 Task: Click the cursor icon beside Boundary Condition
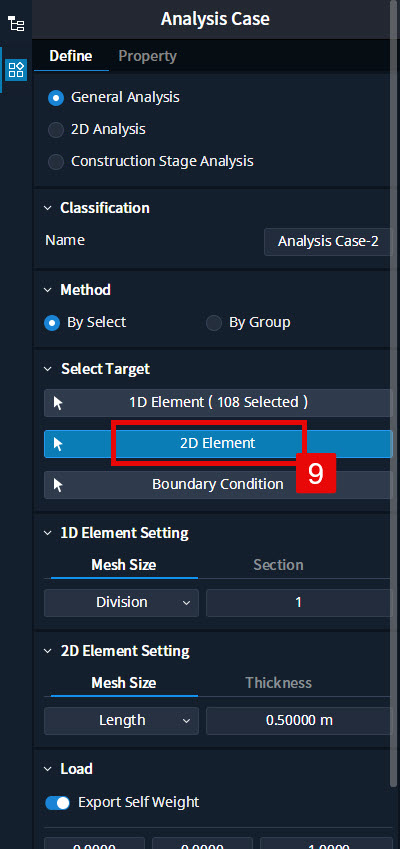point(58,485)
